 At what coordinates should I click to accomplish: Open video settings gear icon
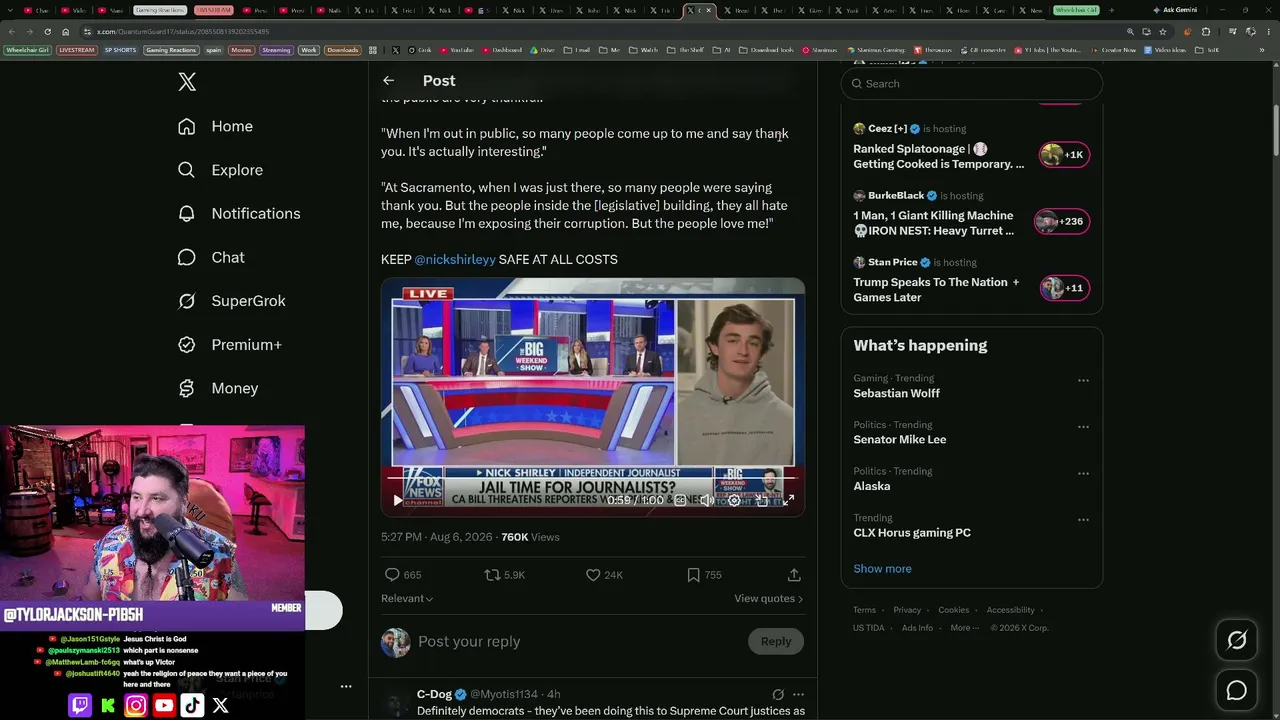coord(734,500)
